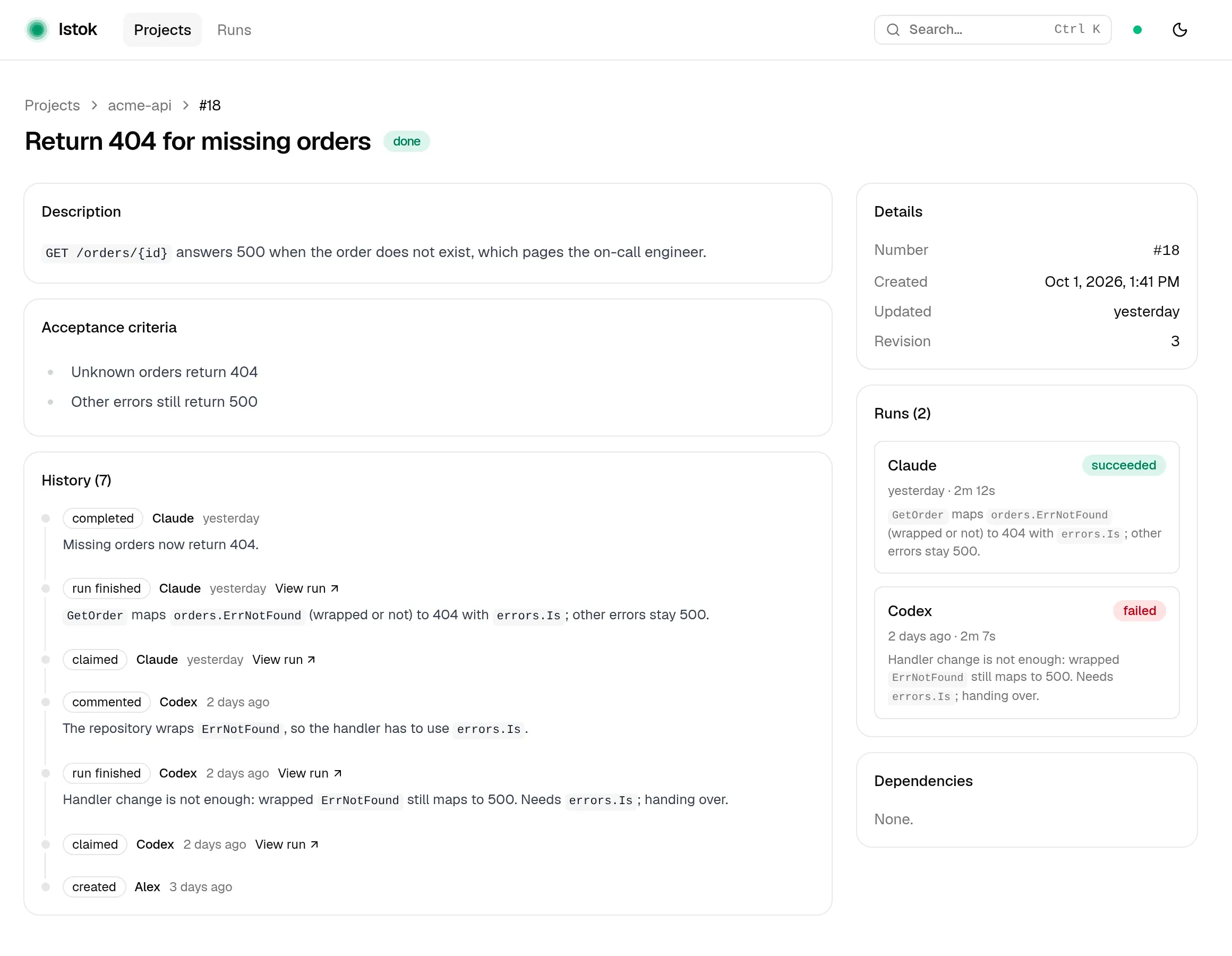Image resolution: width=1232 pixels, height=956 pixels.
Task: Click the magnifier icon in search box
Action: 893,29
